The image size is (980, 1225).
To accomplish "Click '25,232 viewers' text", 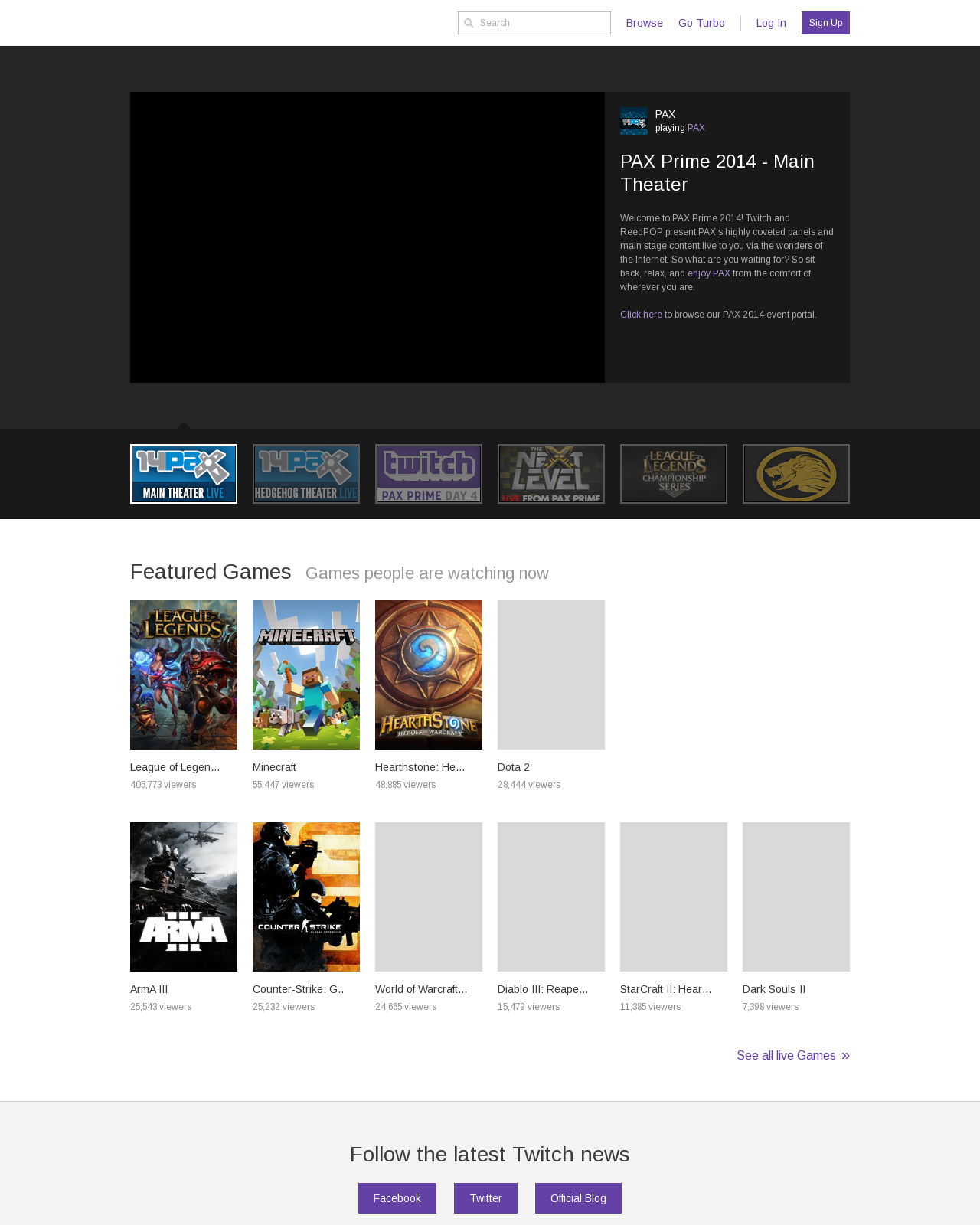I will point(284,1007).
